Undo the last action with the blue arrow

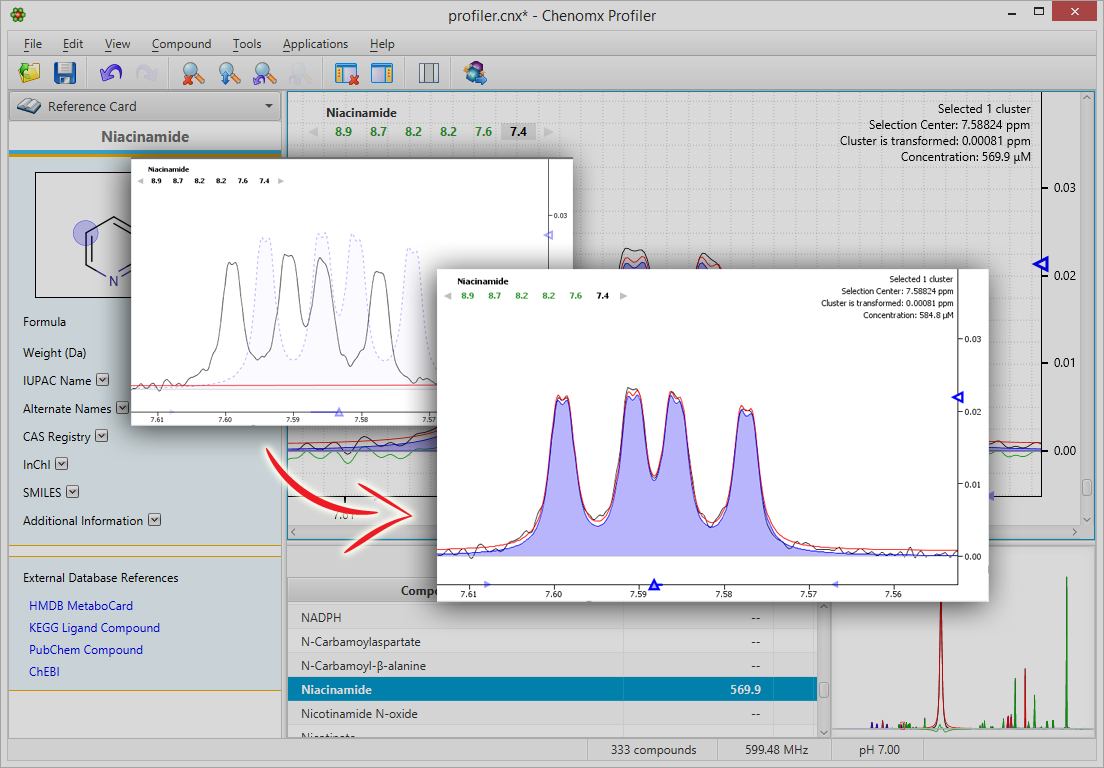pyautogui.click(x=111, y=73)
